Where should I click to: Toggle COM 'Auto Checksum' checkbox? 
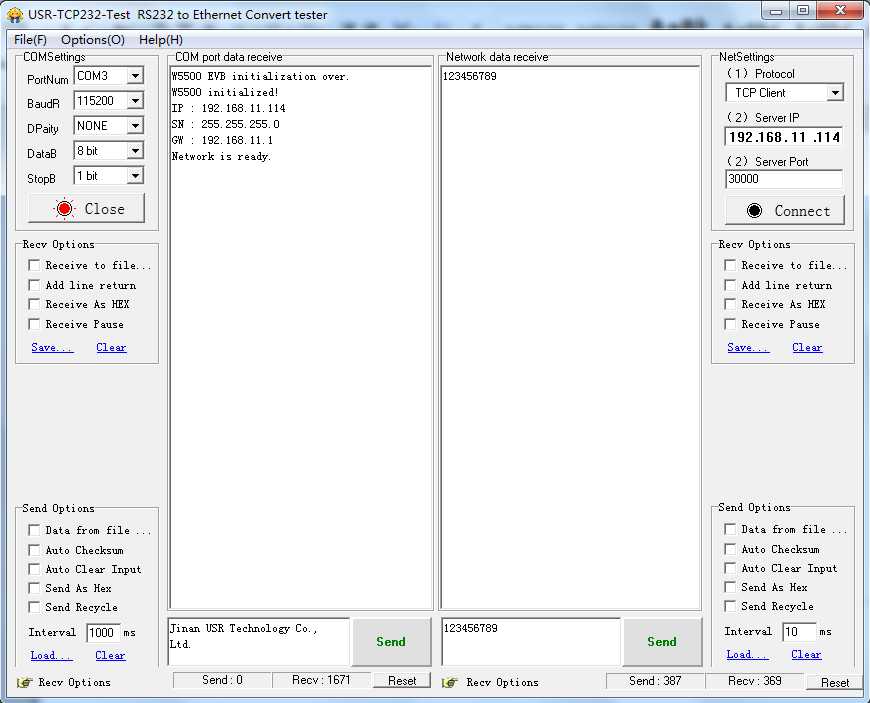click(x=34, y=550)
